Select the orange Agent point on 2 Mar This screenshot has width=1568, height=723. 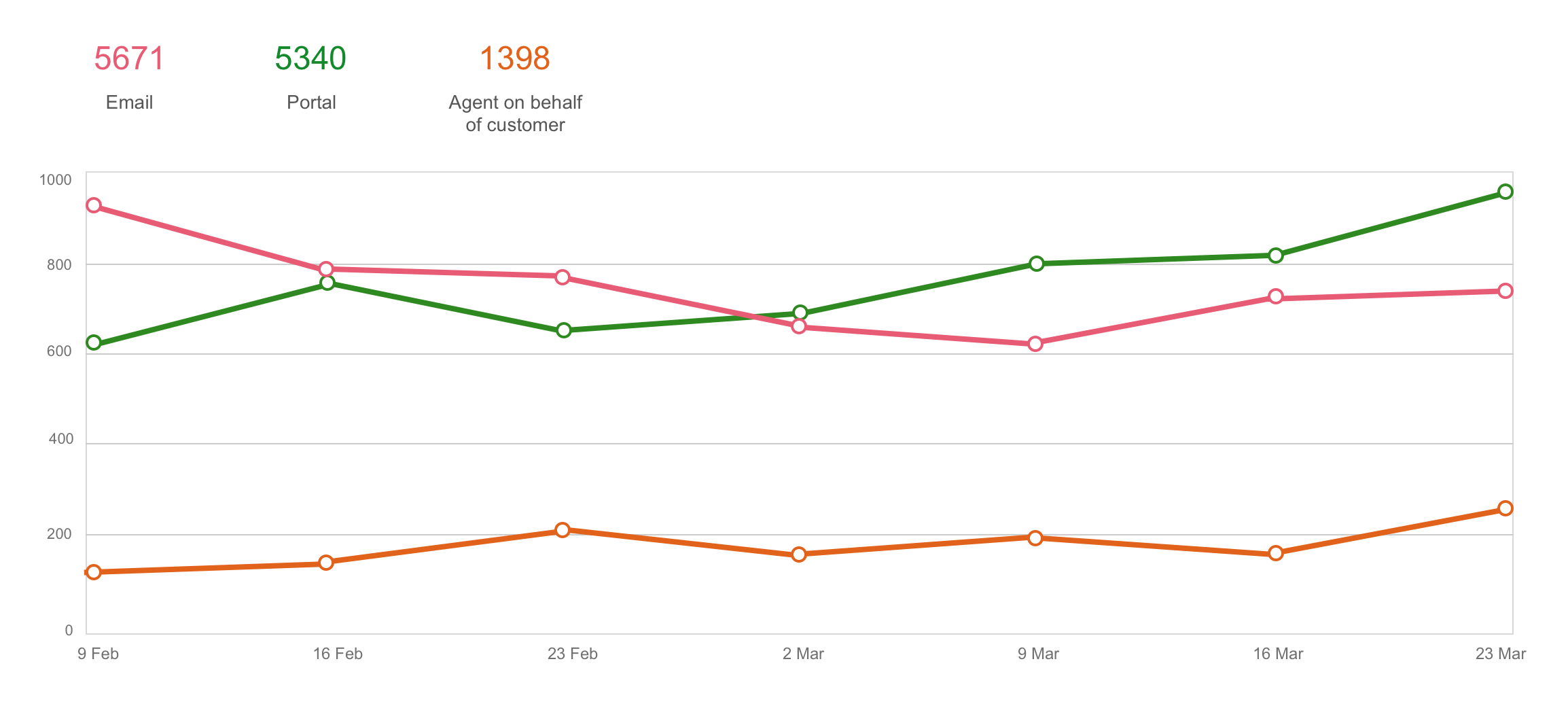(x=799, y=554)
